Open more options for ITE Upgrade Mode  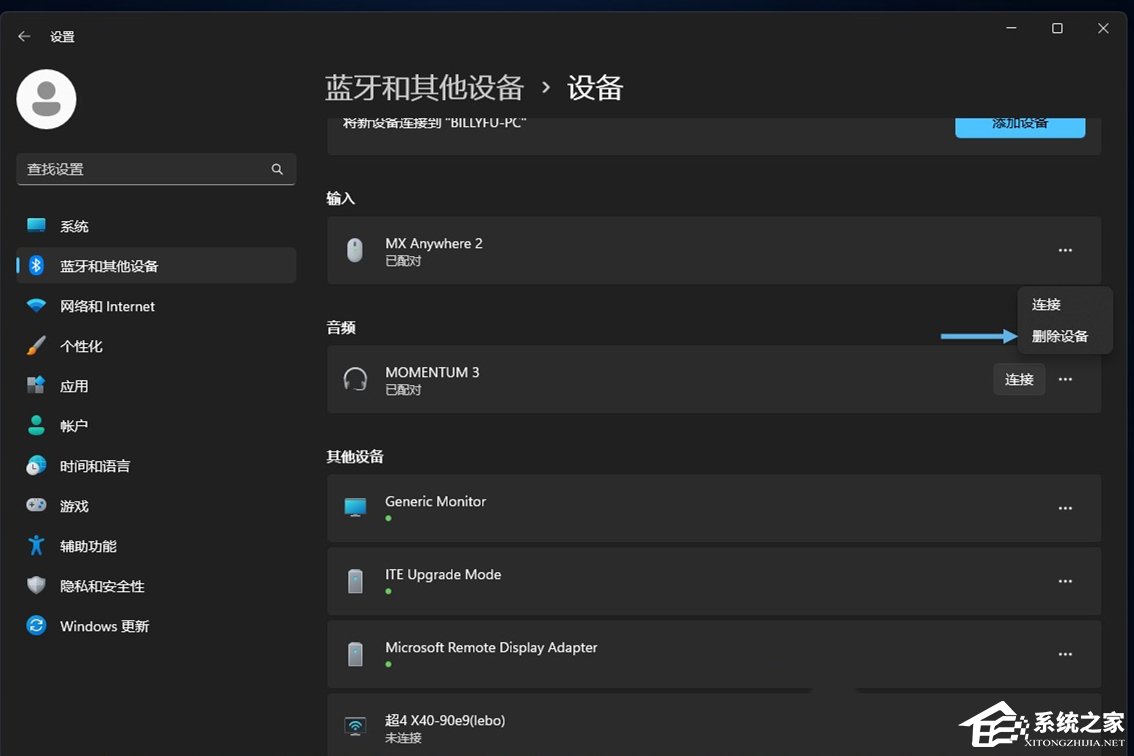click(1065, 582)
